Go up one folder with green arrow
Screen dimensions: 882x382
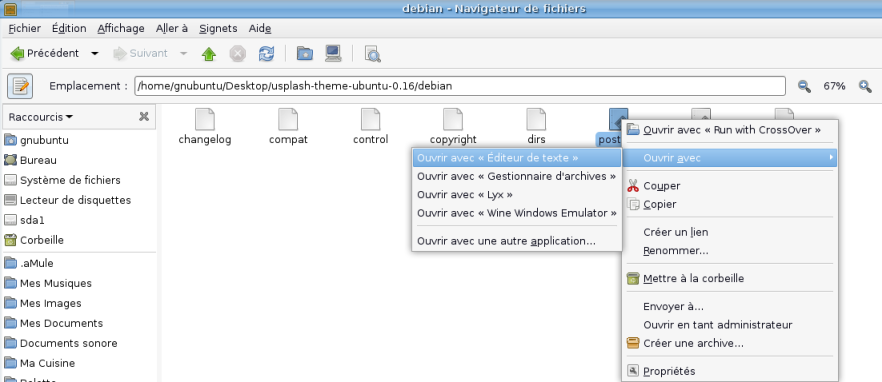pos(209,54)
